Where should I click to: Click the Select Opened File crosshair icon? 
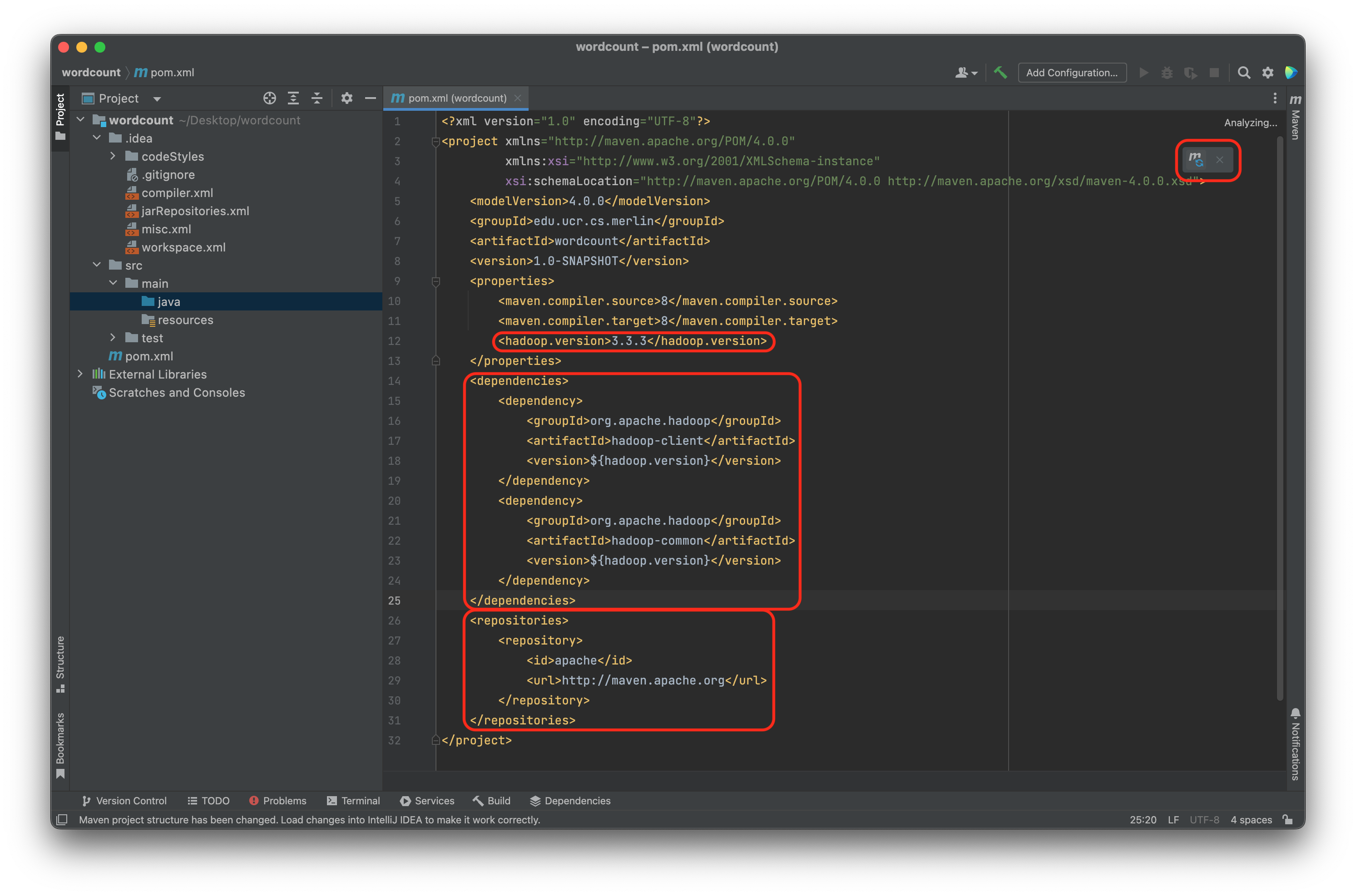pyautogui.click(x=269, y=98)
